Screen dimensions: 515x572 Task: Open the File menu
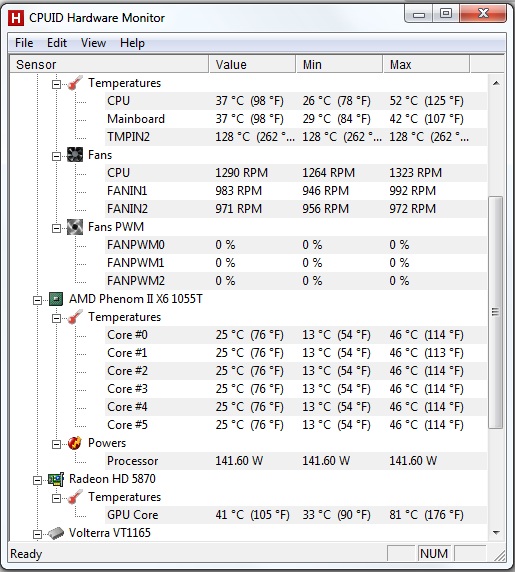click(x=24, y=43)
